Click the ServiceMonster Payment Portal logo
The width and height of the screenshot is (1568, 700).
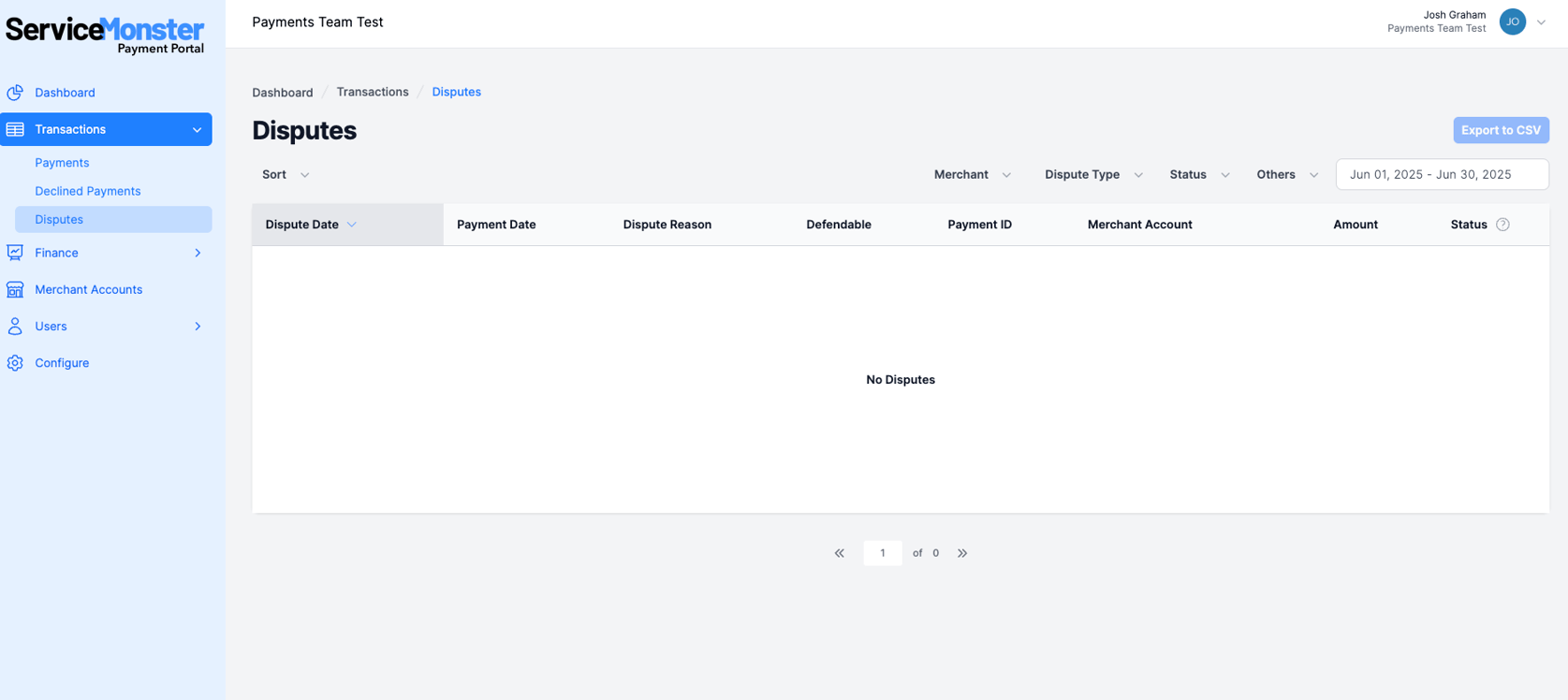[x=105, y=35]
